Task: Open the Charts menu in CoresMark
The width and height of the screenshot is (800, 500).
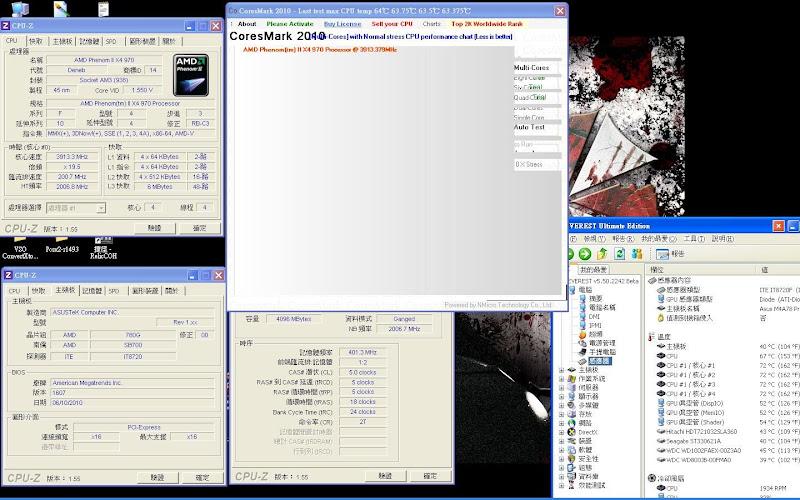Action: pyautogui.click(x=432, y=24)
